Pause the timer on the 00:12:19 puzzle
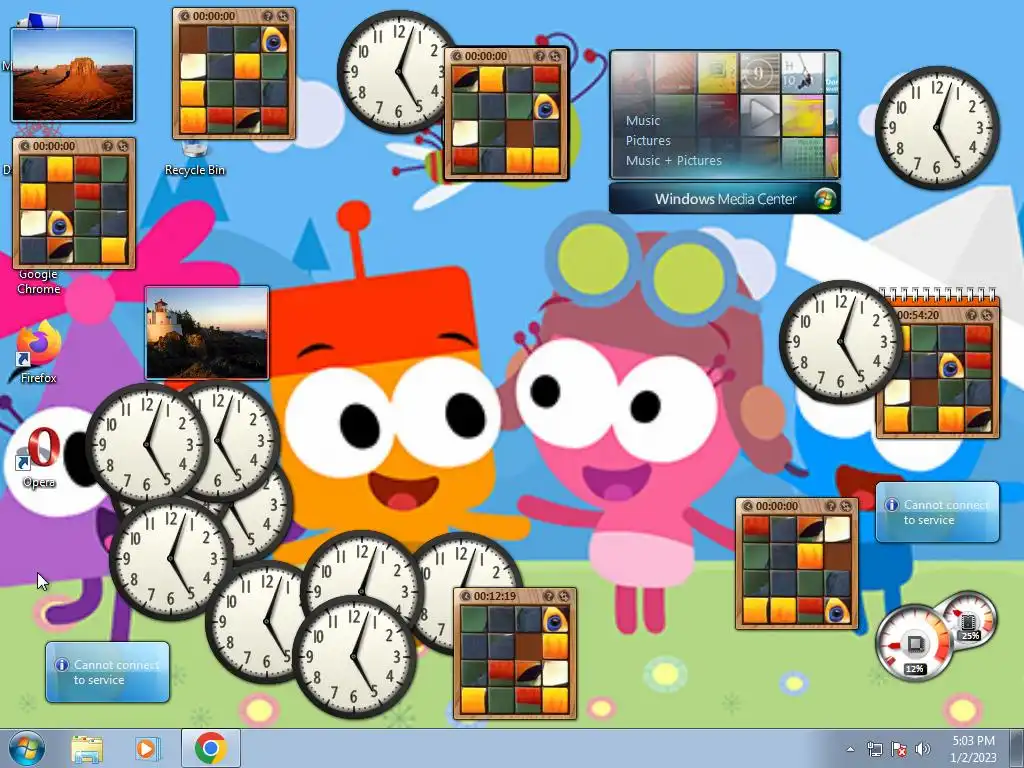This screenshot has height=768, width=1024. point(466,596)
